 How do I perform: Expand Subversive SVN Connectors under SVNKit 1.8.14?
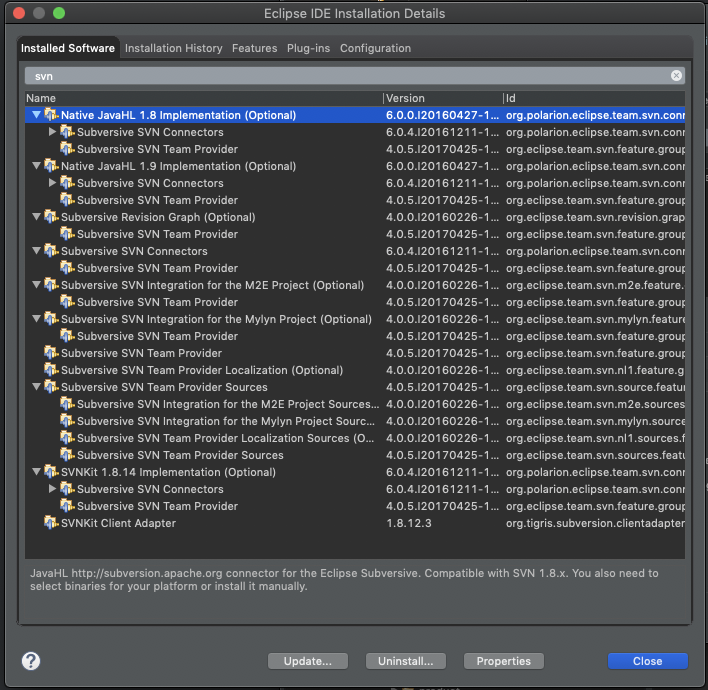pos(52,489)
